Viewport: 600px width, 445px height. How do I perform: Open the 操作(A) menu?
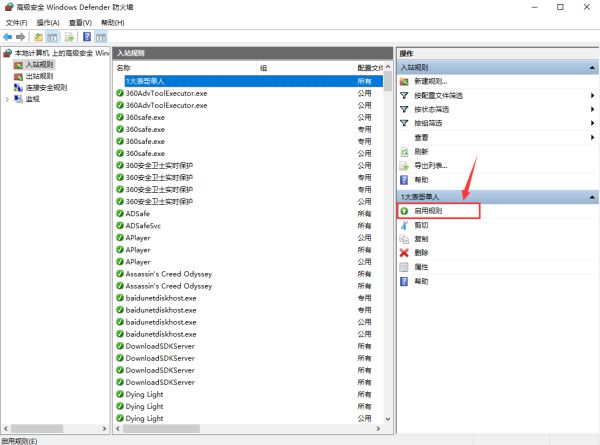pyautogui.click(x=46, y=22)
